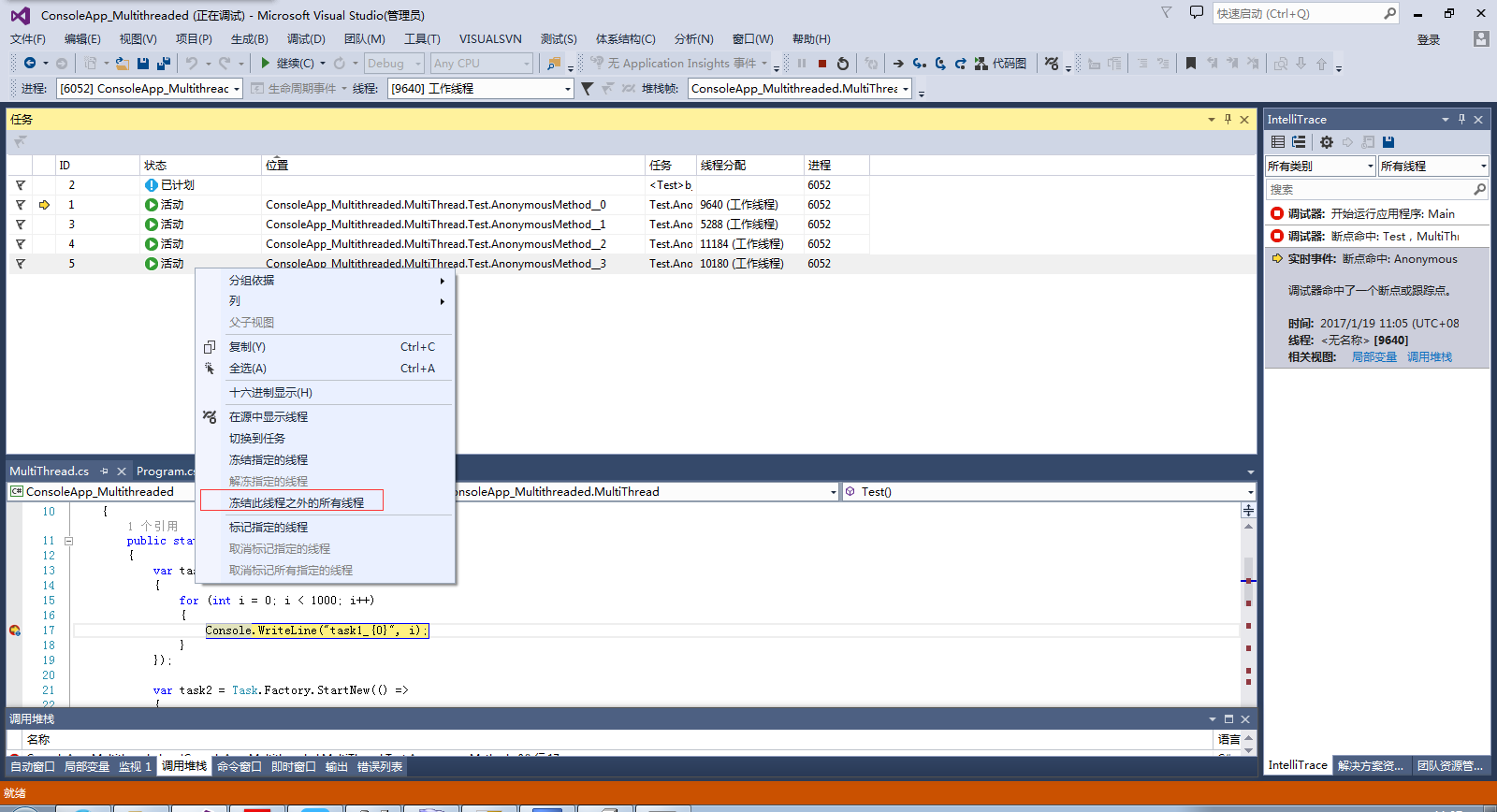Open IntelliTrace settings gear icon
Screen dimensions: 1497x812
tap(1327, 142)
